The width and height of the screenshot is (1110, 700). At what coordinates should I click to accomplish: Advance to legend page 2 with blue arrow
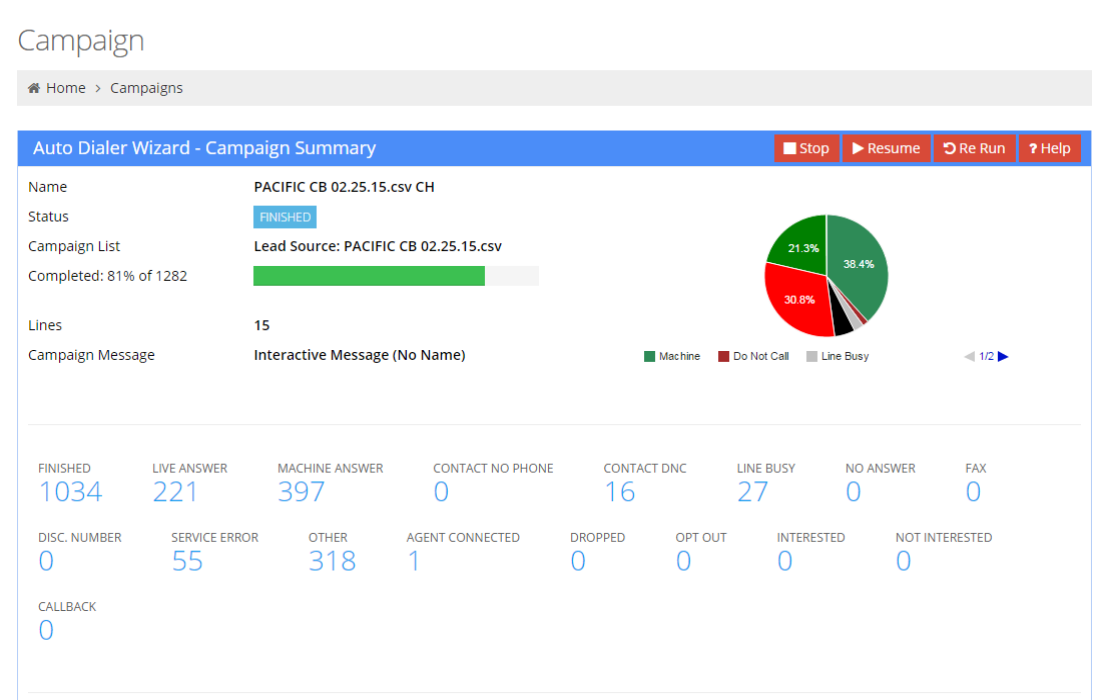click(x=1003, y=356)
